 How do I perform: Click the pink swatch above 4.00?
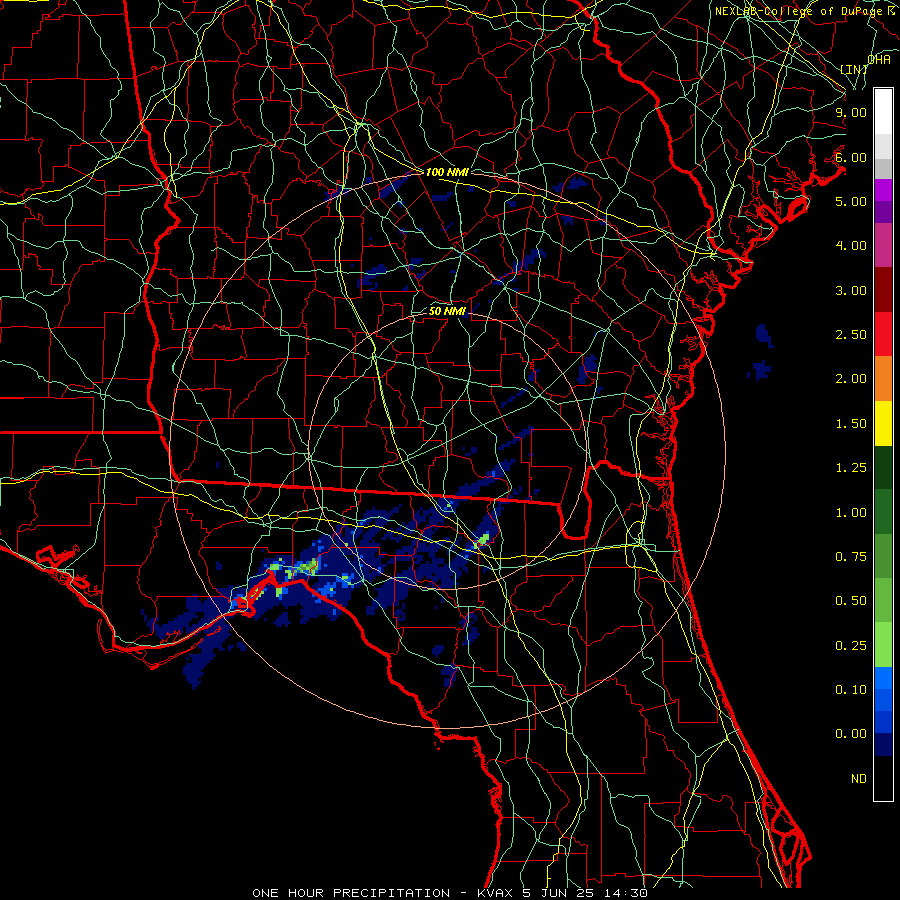point(883,245)
